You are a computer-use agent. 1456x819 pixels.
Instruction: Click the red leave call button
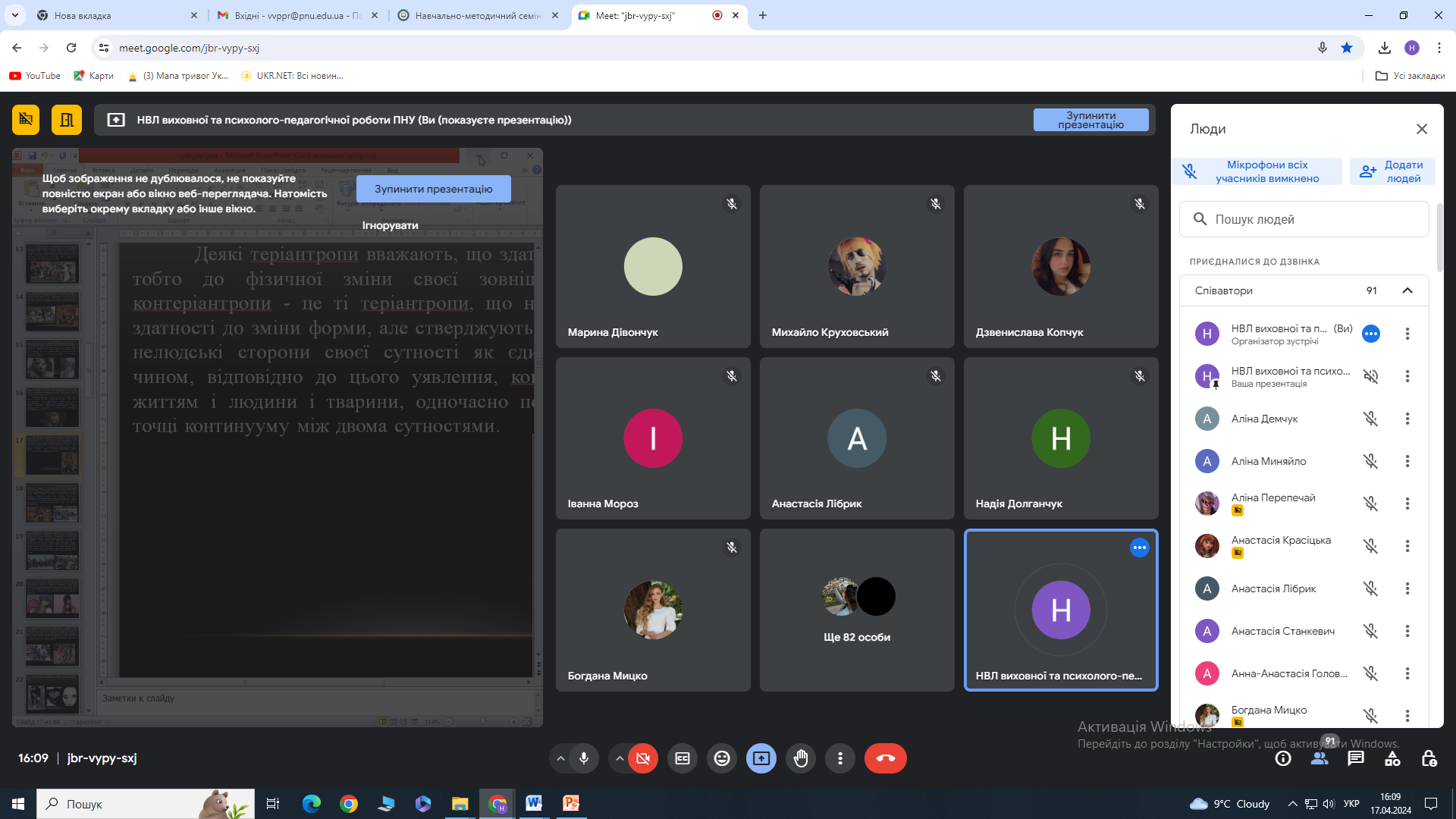(x=885, y=758)
